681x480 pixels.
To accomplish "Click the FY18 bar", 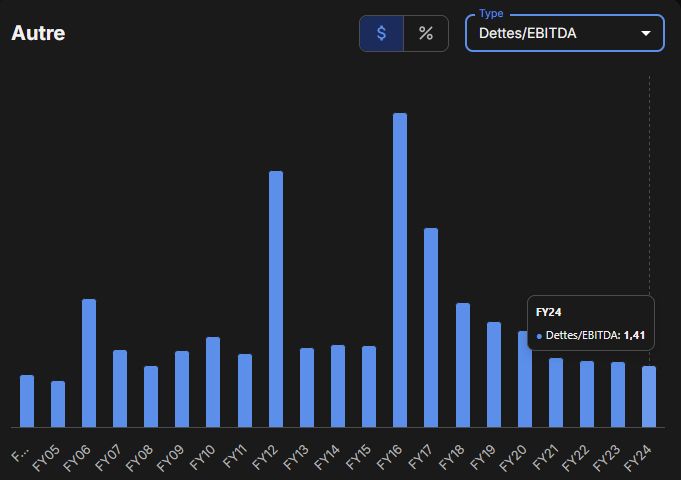I will click(463, 365).
